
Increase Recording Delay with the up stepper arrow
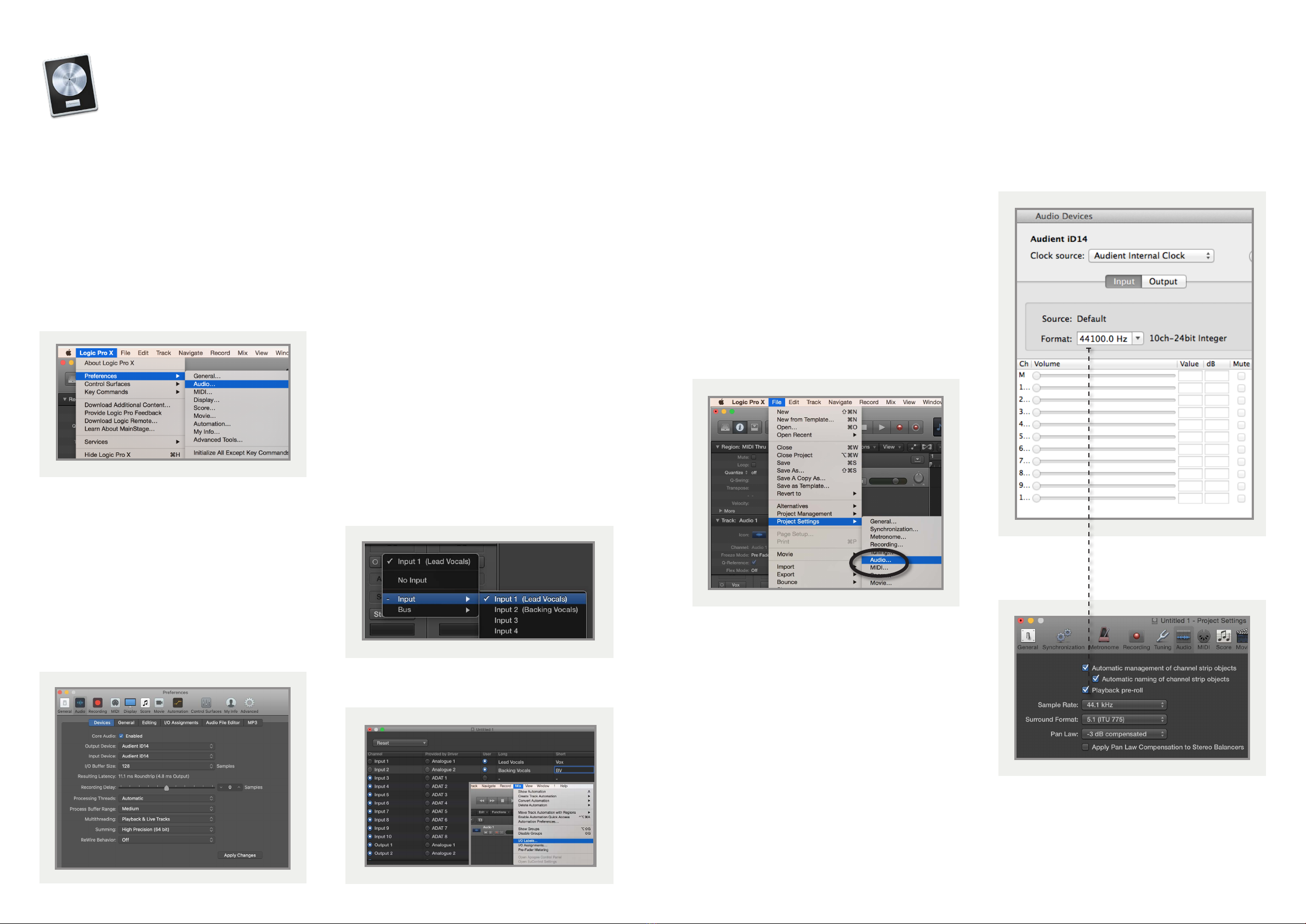click(x=239, y=787)
